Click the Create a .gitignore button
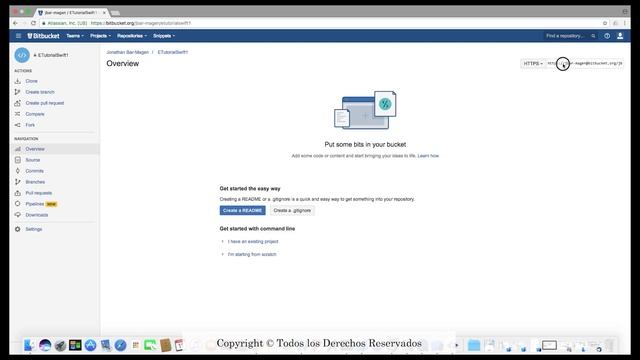Viewport: 640px width, 360px height. 292,211
